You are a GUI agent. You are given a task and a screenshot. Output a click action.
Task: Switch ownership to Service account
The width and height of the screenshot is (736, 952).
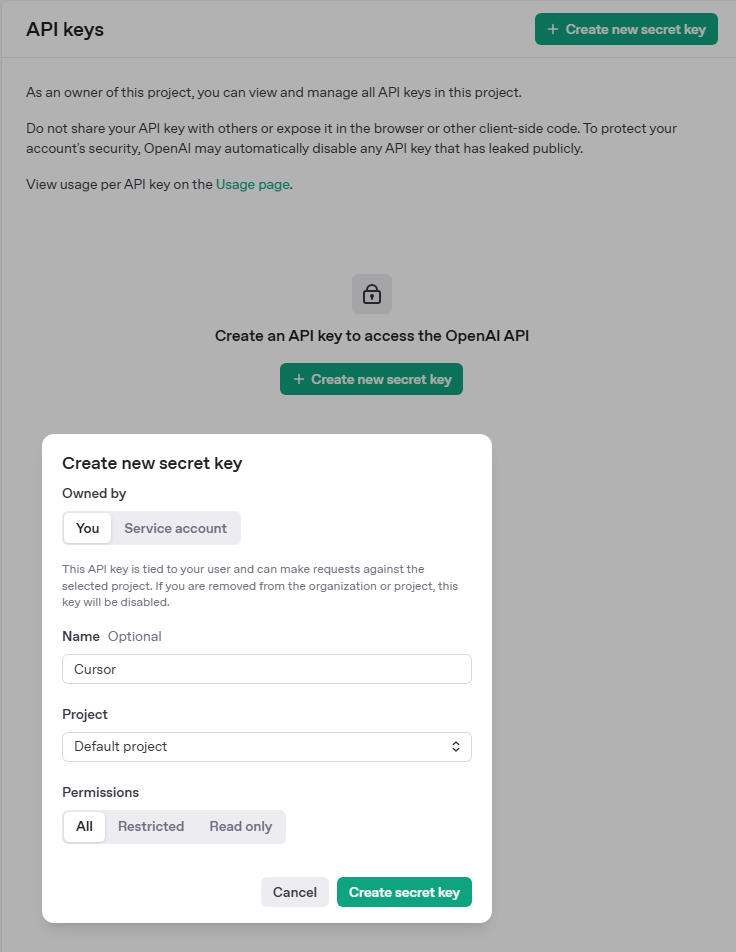pos(175,528)
